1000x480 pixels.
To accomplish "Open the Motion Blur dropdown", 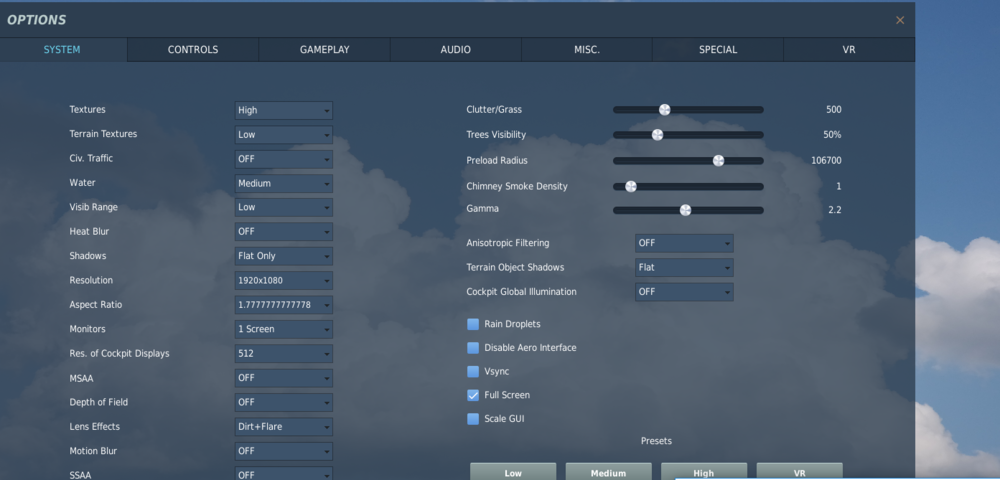I will coord(283,451).
